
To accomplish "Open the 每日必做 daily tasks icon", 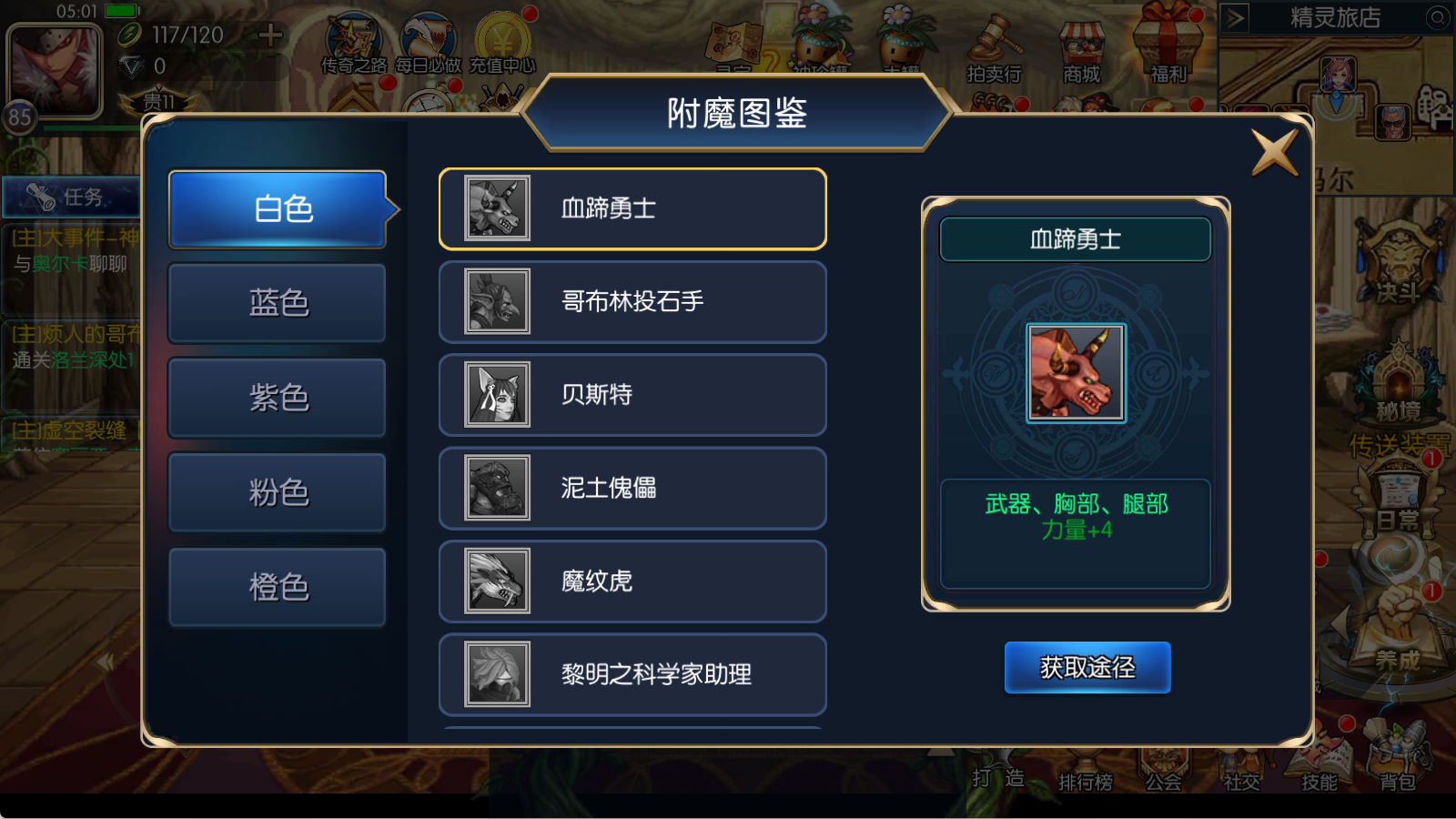I will point(428,43).
